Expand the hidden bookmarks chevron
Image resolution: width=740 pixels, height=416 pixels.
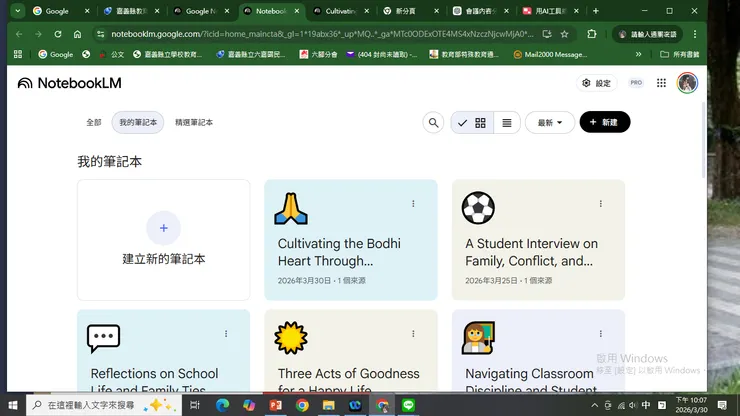639,54
